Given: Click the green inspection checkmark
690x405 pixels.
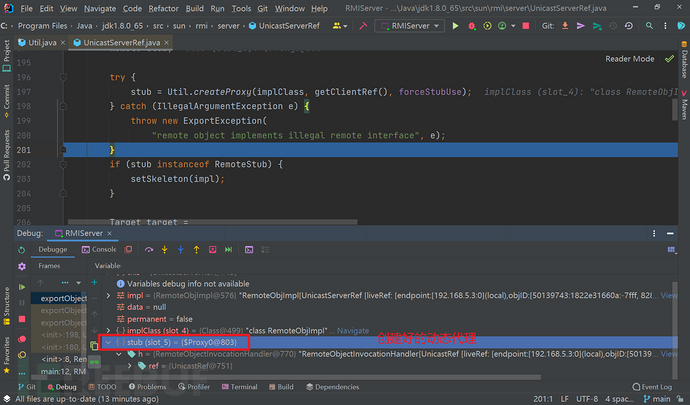Looking at the screenshot, I should [x=669, y=59].
